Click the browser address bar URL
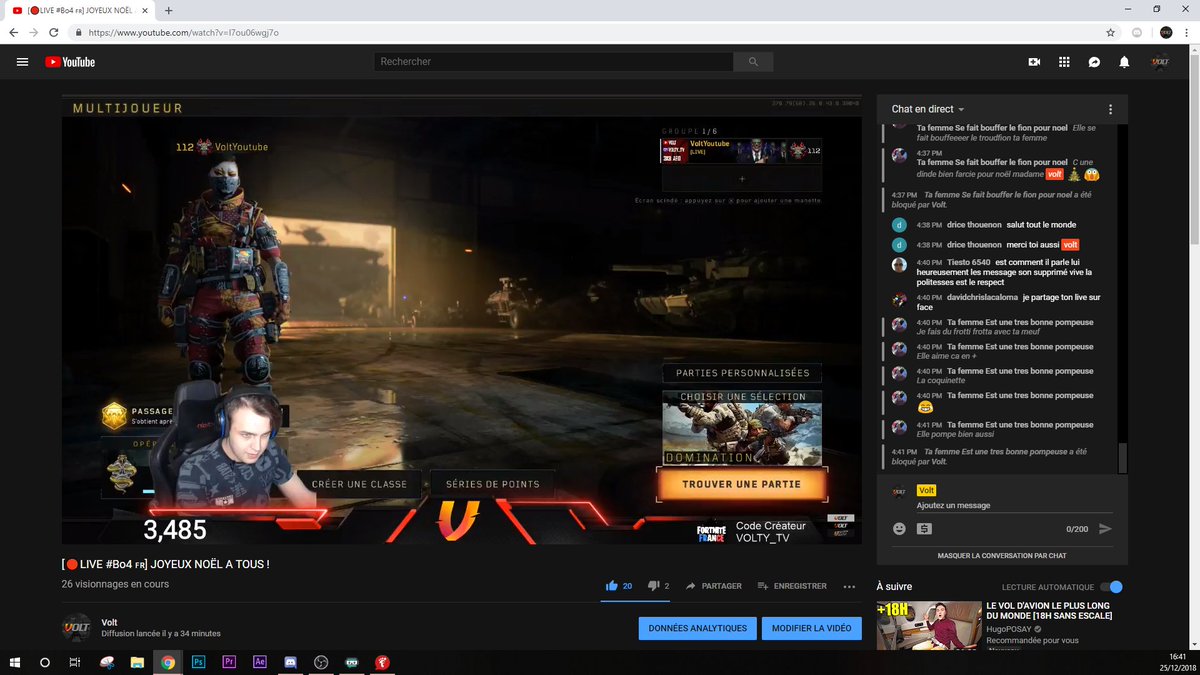 click(183, 32)
